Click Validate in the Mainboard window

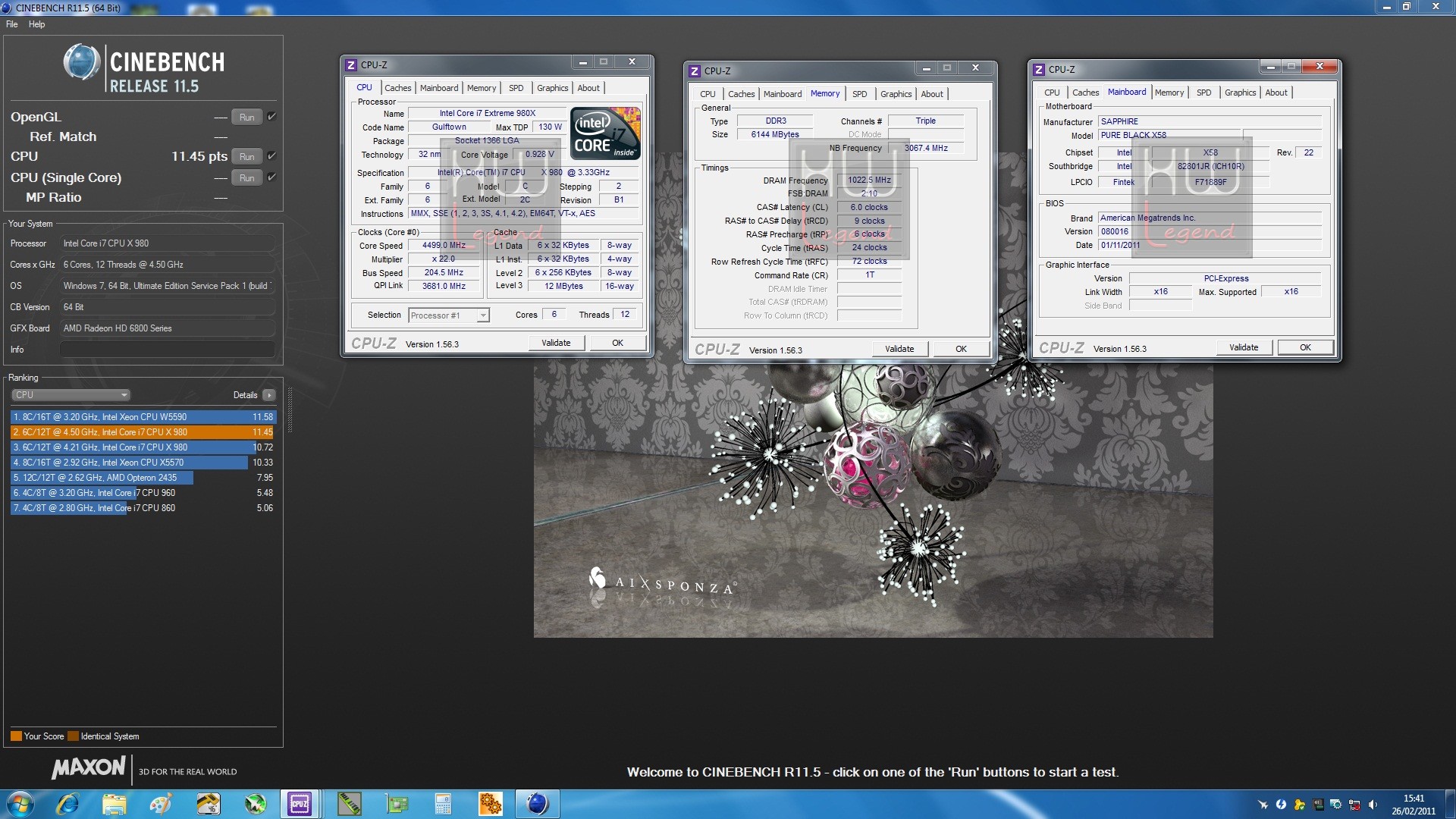coord(1244,347)
